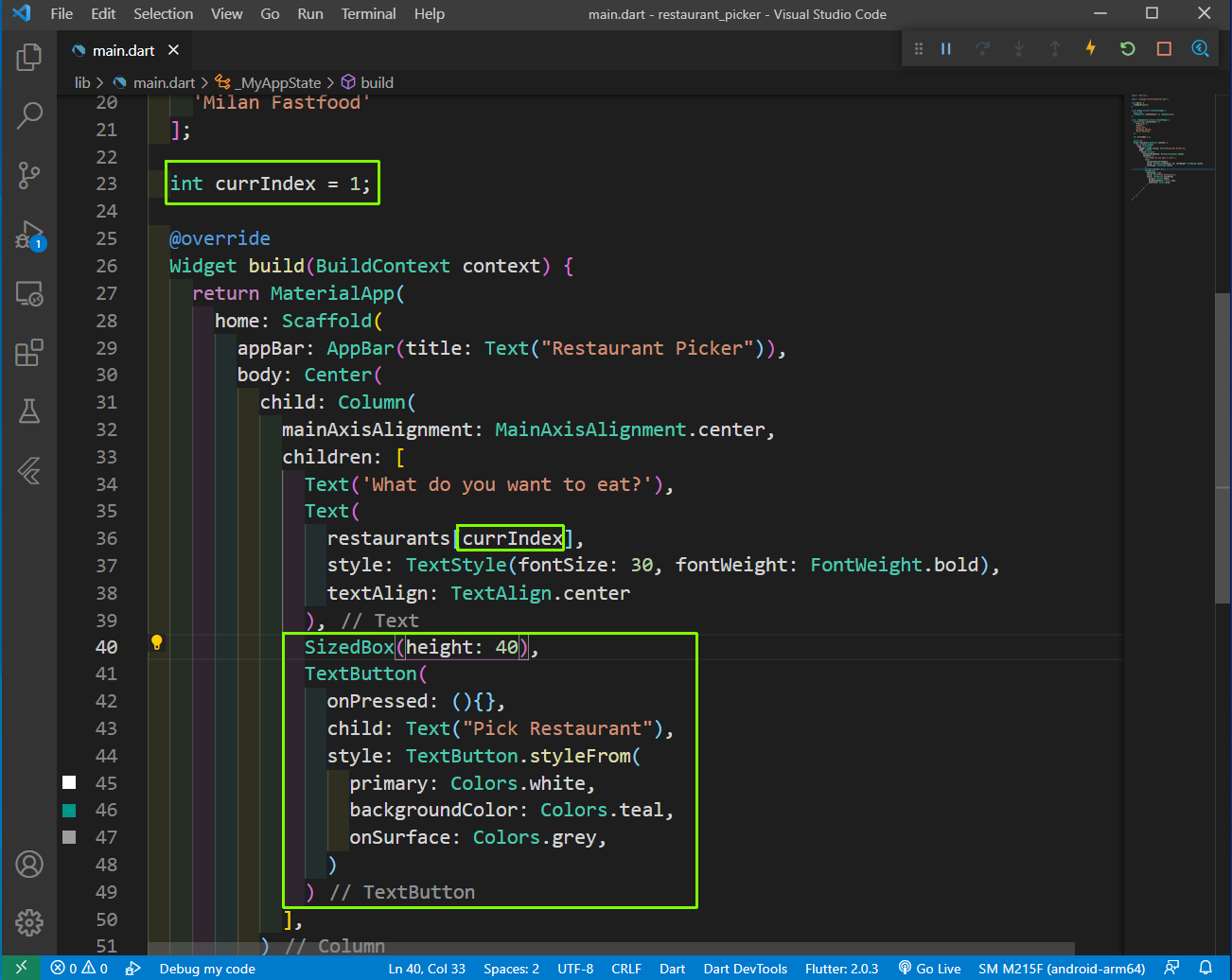Open the Help menu

[x=430, y=13]
